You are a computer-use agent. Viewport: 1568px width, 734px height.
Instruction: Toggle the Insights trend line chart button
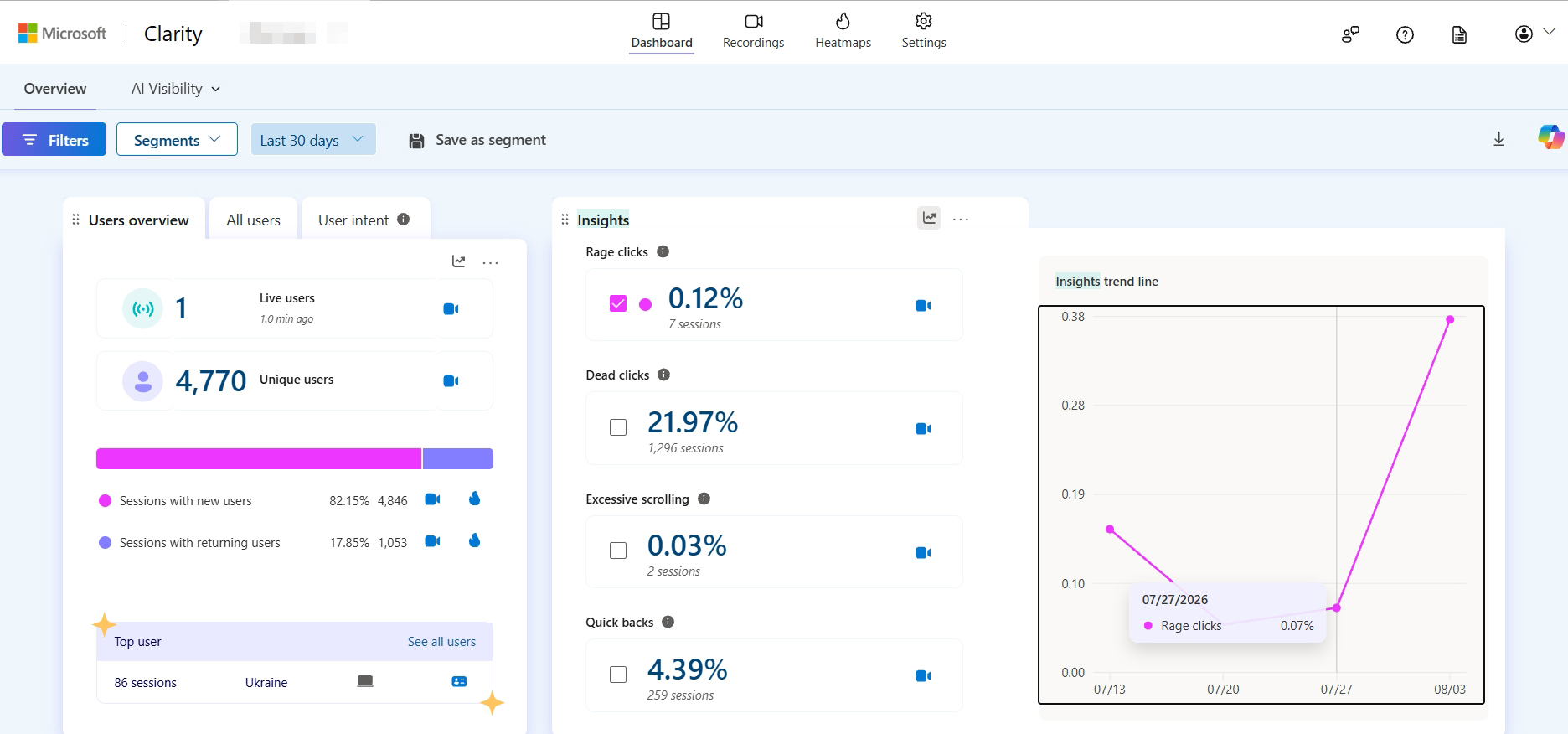click(929, 218)
